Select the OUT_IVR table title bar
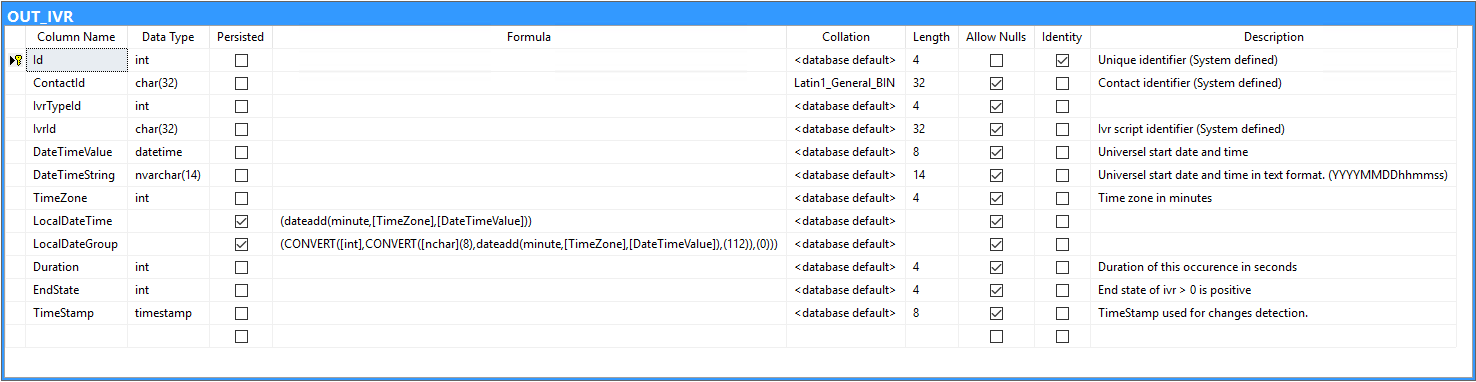Viewport: 1476px width, 382px height. [738, 16]
